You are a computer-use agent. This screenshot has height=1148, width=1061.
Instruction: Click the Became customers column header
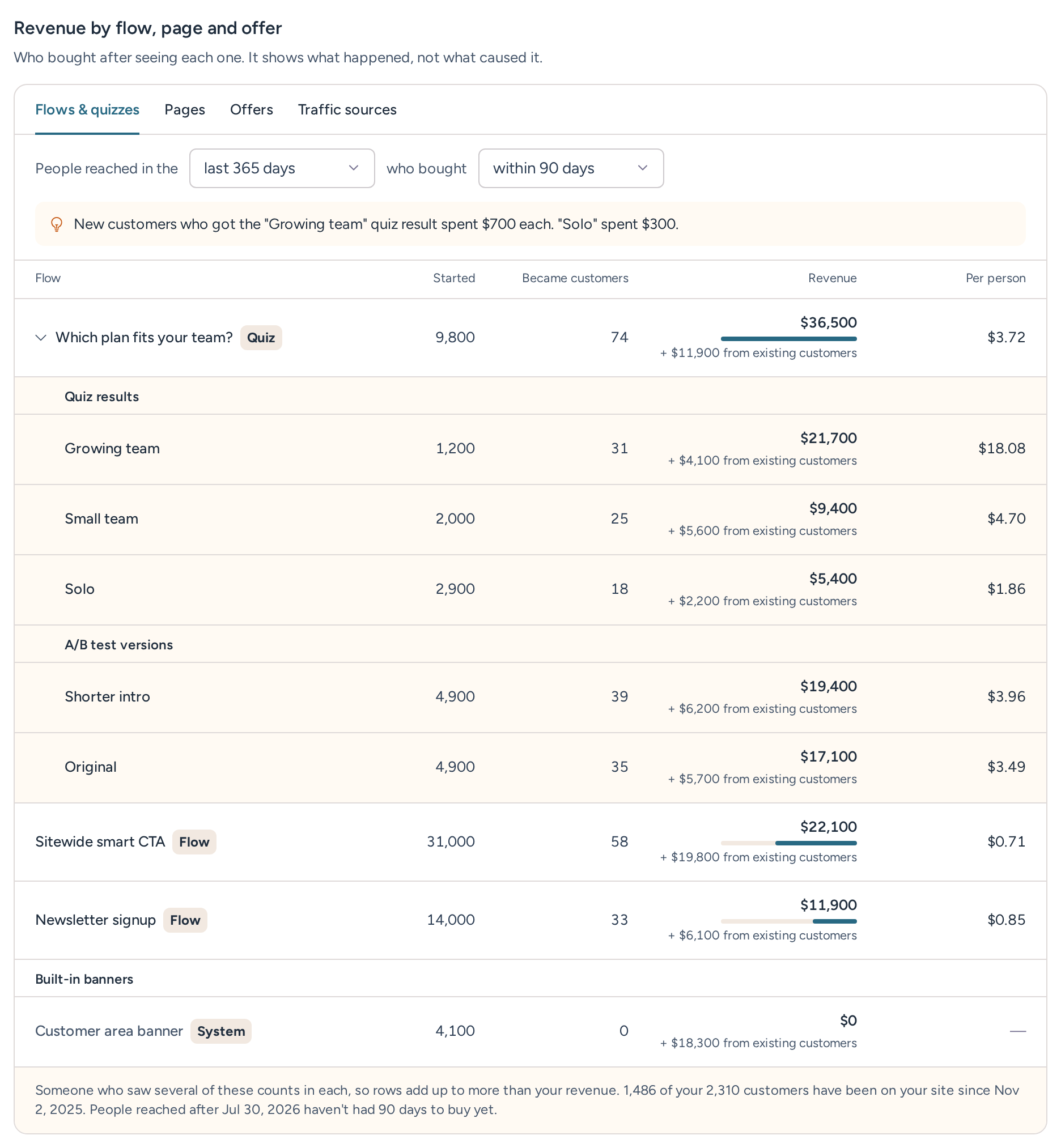click(x=575, y=278)
